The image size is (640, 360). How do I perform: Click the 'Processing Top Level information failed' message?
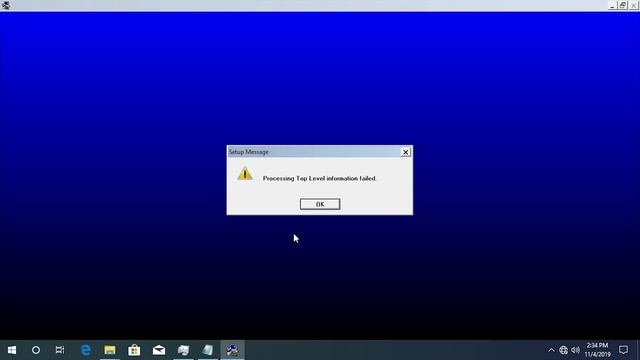[319, 178]
